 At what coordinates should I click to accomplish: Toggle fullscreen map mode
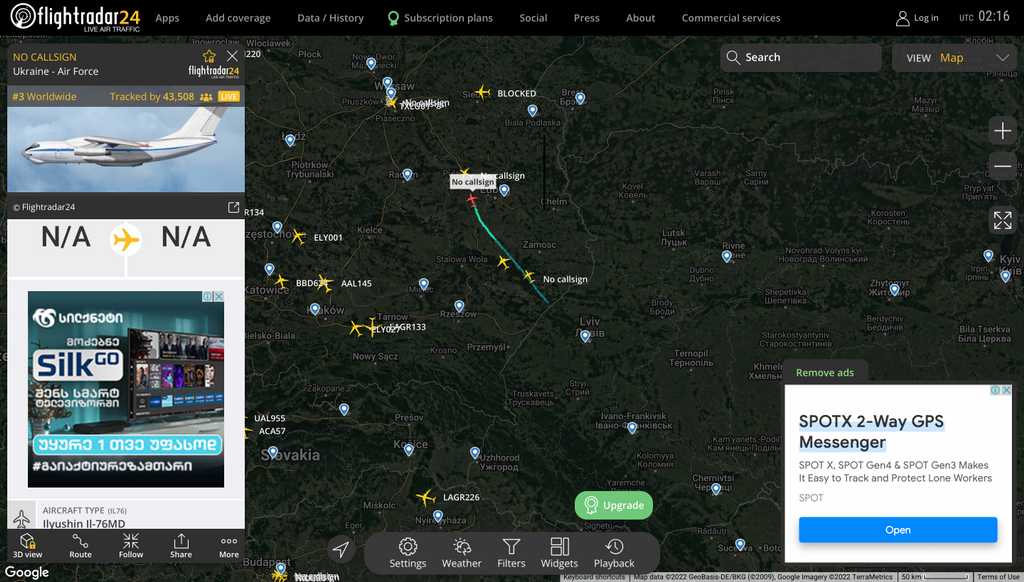(1002, 220)
